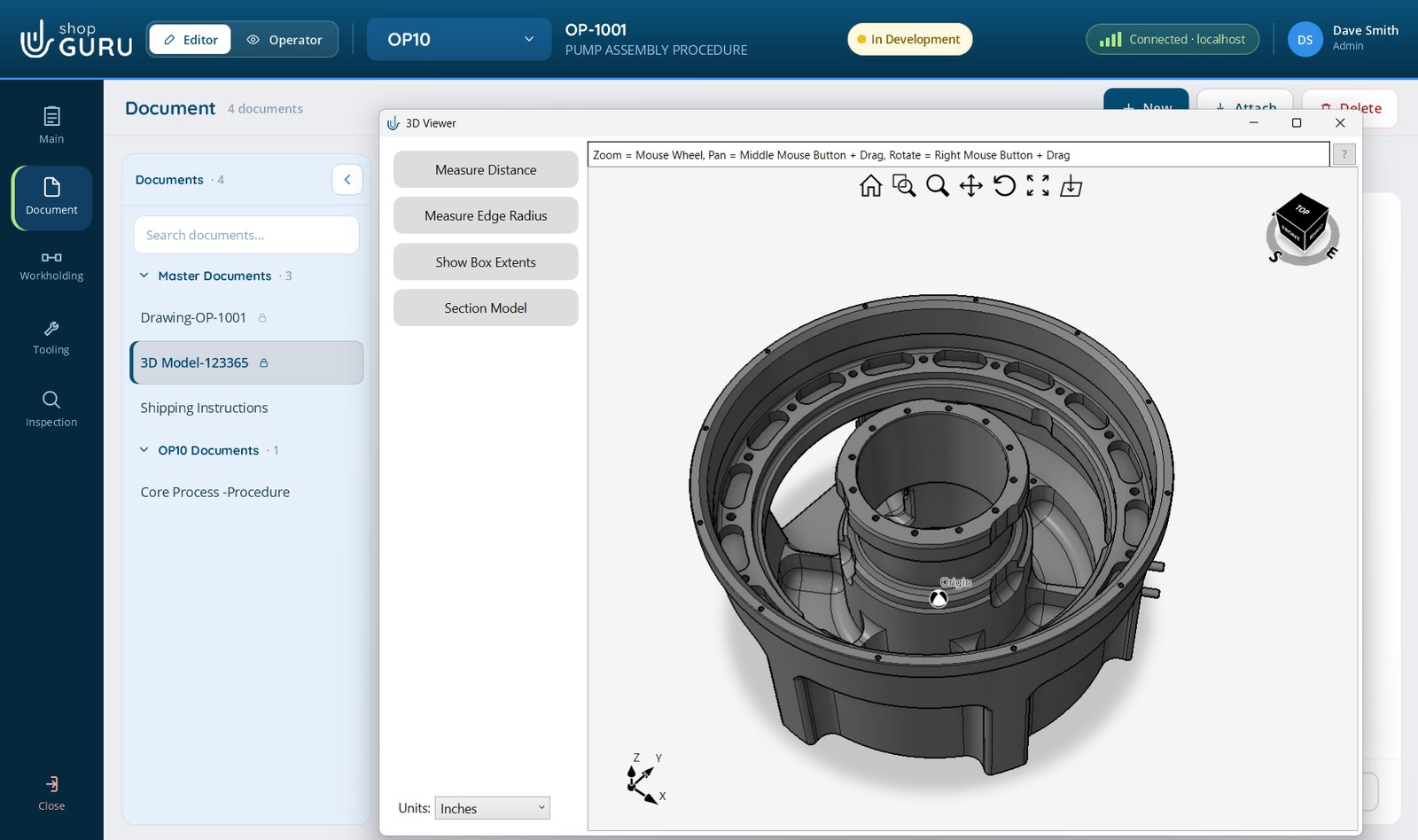1418x840 pixels.
Task: Click Measure Edge Radius button
Action: [486, 215]
